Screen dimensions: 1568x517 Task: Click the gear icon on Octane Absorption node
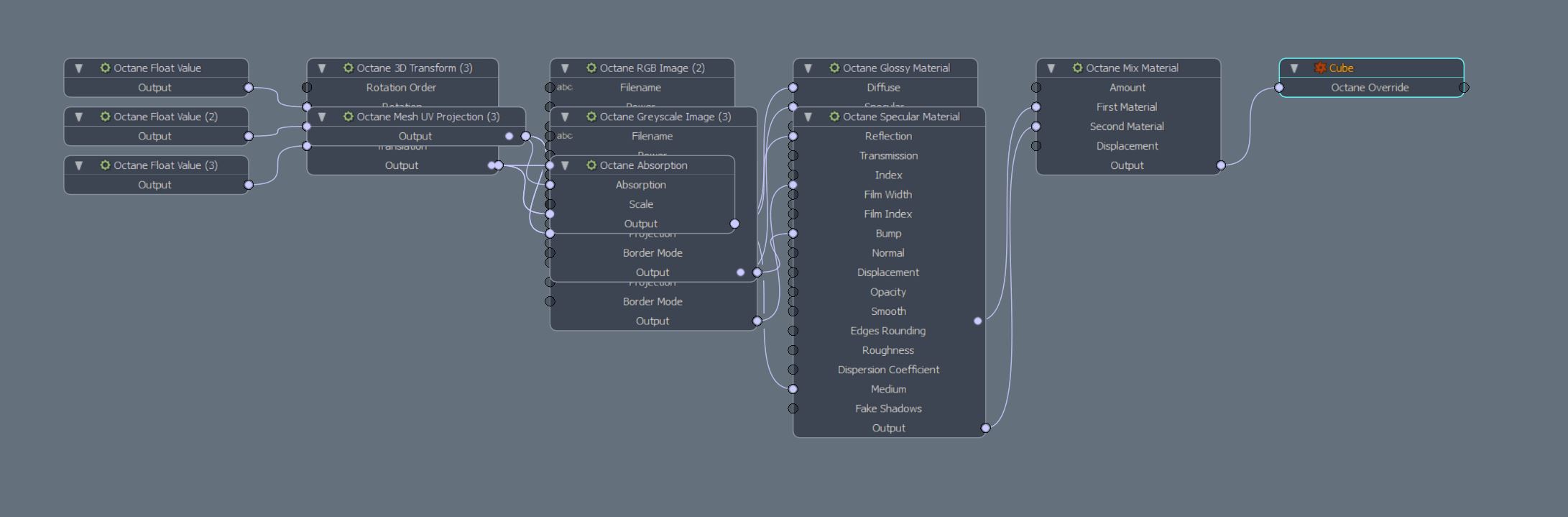pos(591,165)
